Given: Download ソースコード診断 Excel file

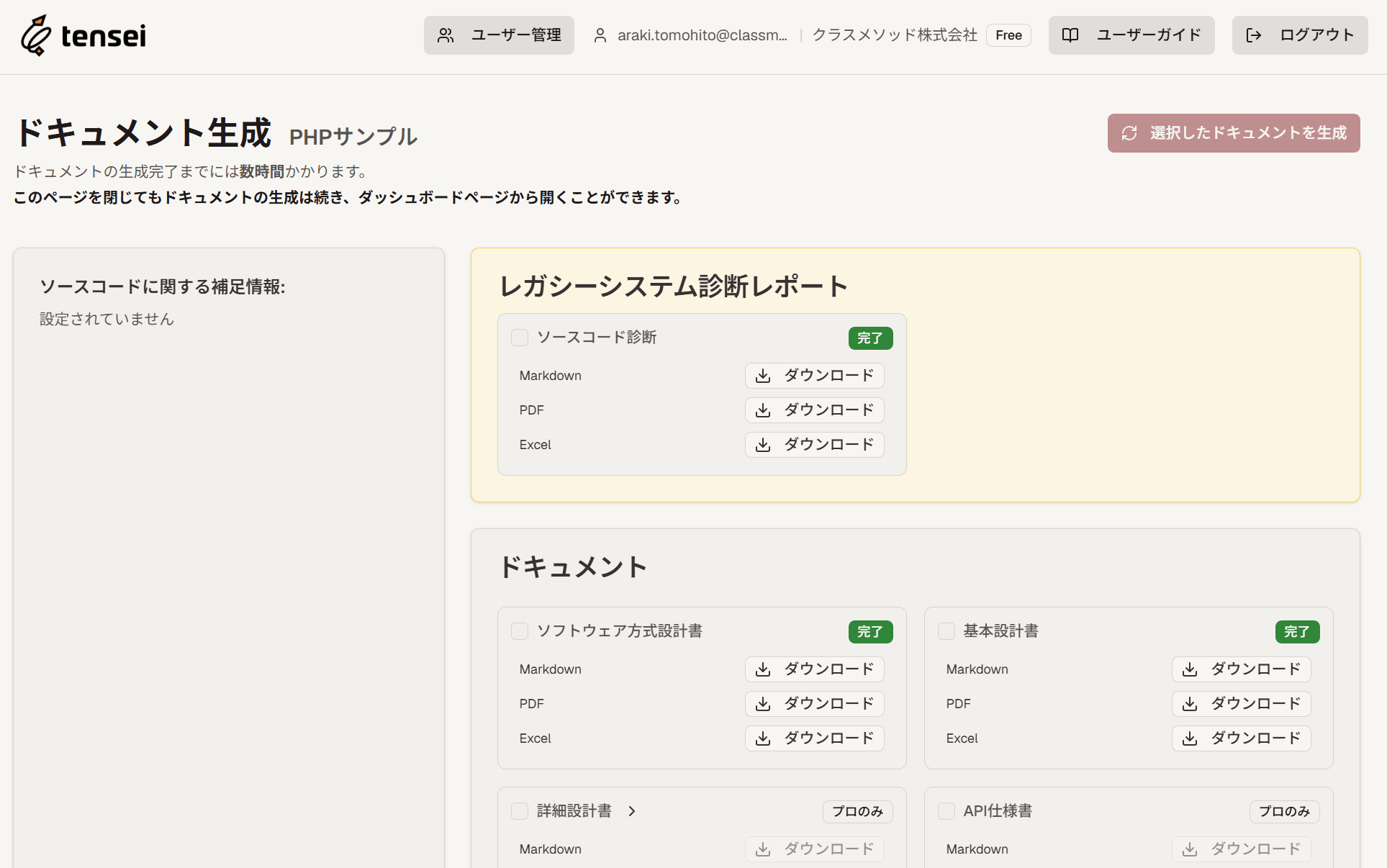Looking at the screenshot, I should tap(815, 445).
